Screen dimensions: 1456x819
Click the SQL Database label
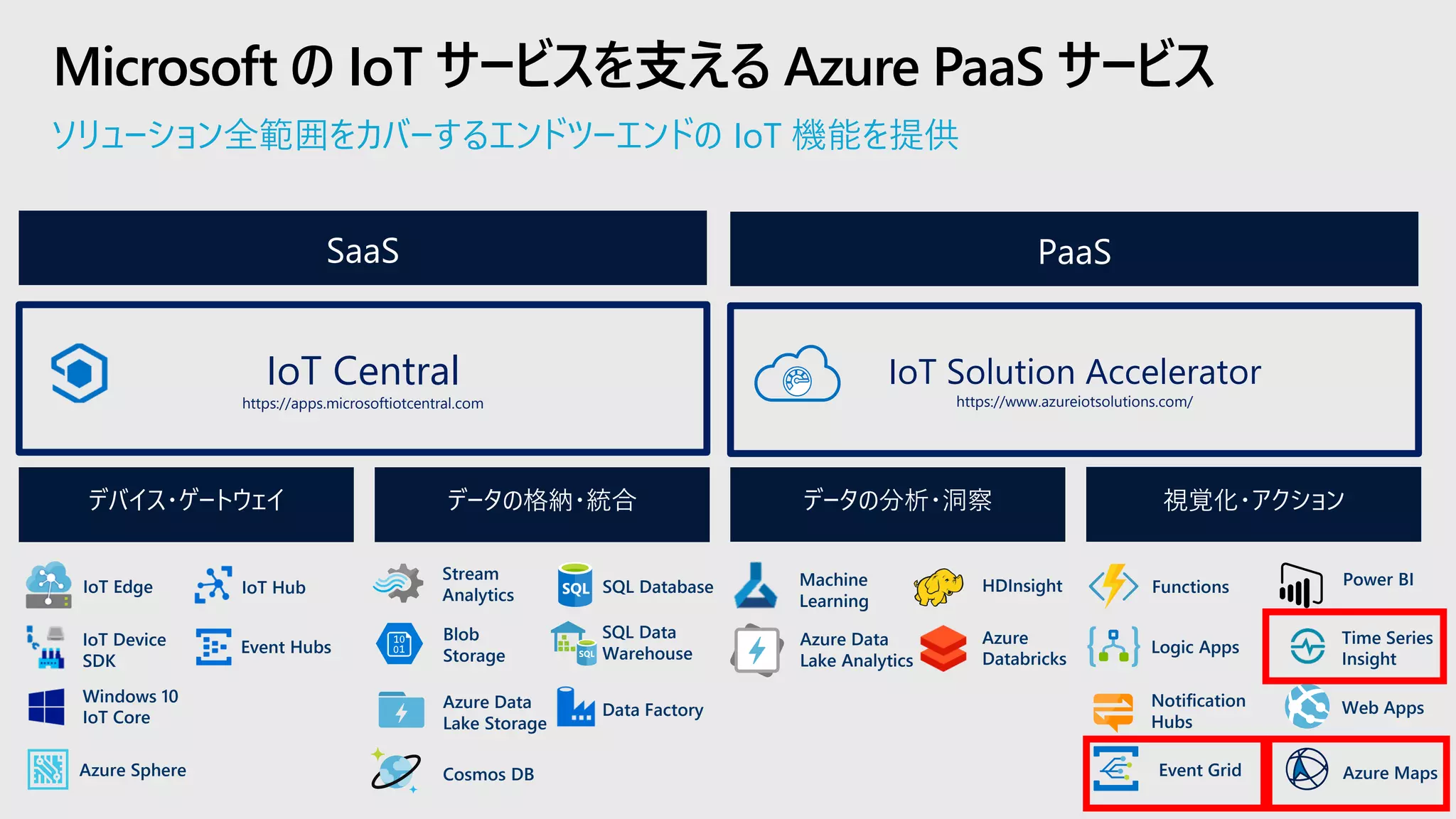658,587
